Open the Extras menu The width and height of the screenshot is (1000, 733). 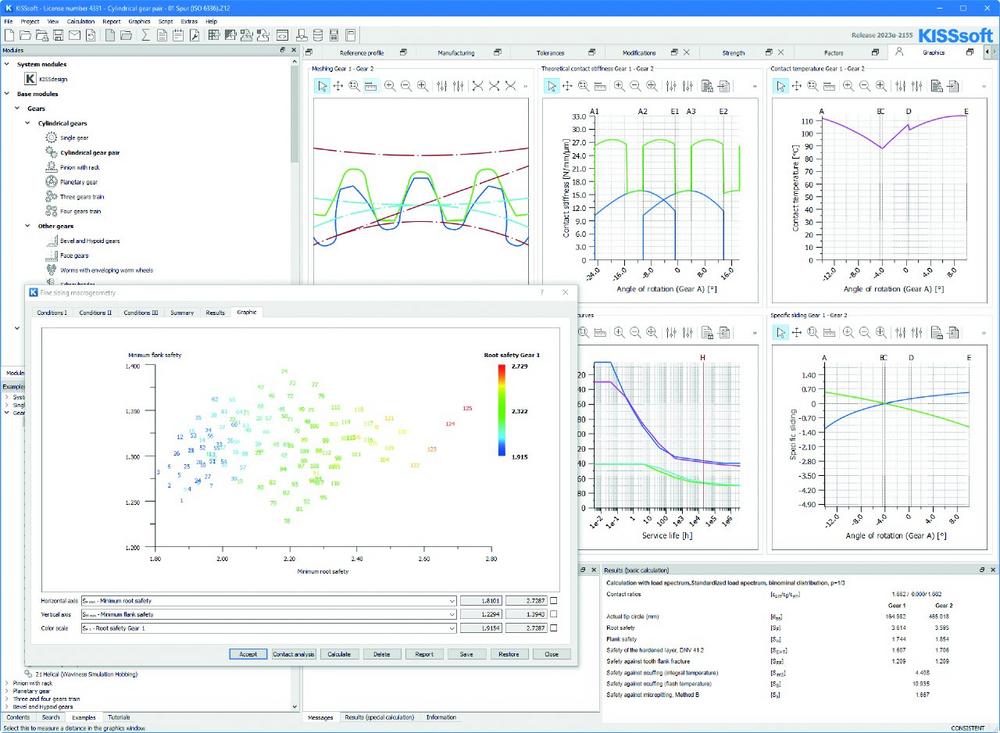pyautogui.click(x=189, y=21)
